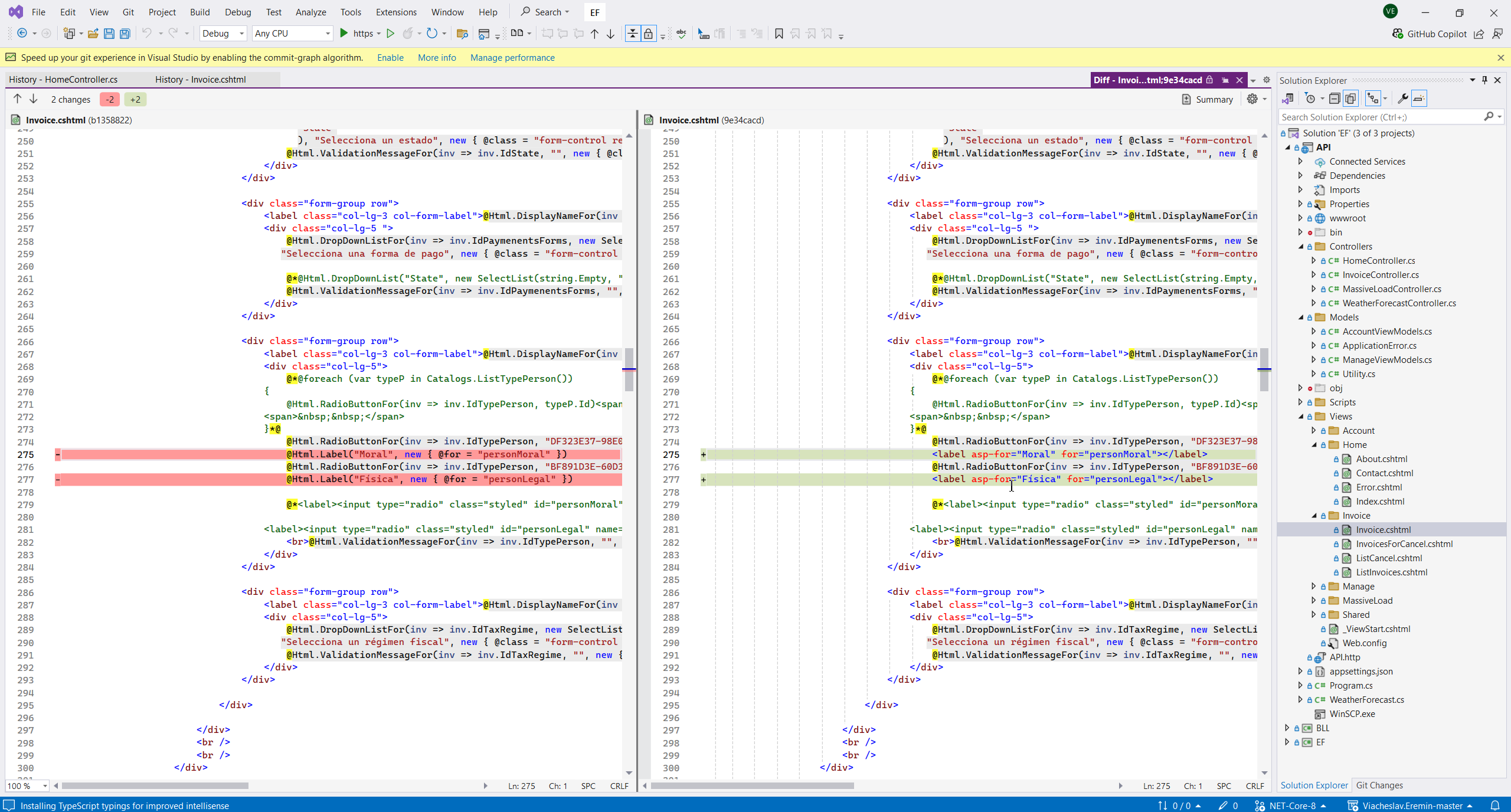The image size is (1511, 812).
Task: Toggle a bookmark with the bookmark icon
Action: point(779,34)
